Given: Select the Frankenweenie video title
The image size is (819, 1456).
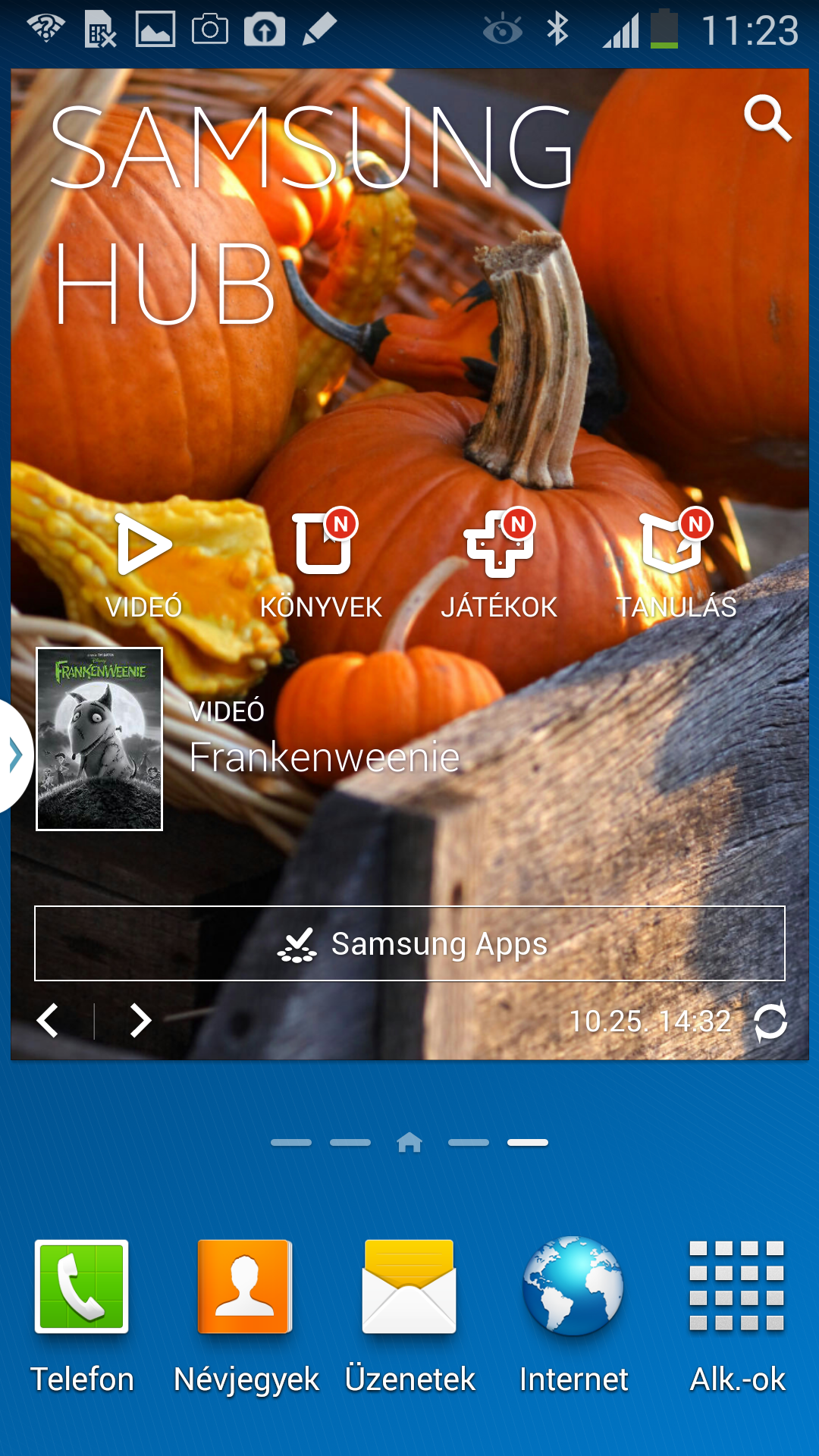Looking at the screenshot, I should coord(325,758).
